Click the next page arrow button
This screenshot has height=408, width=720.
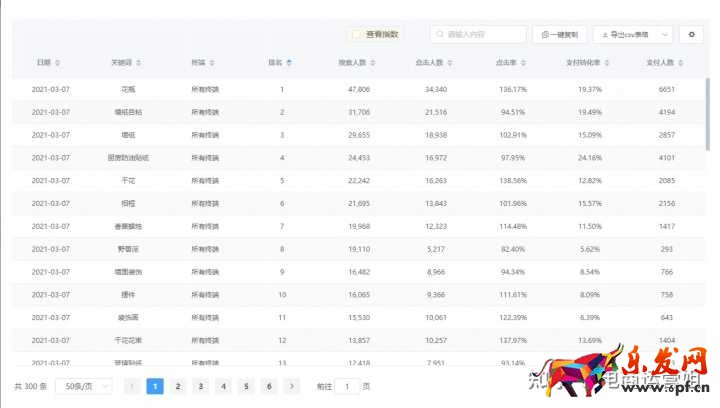pyautogui.click(x=291, y=386)
